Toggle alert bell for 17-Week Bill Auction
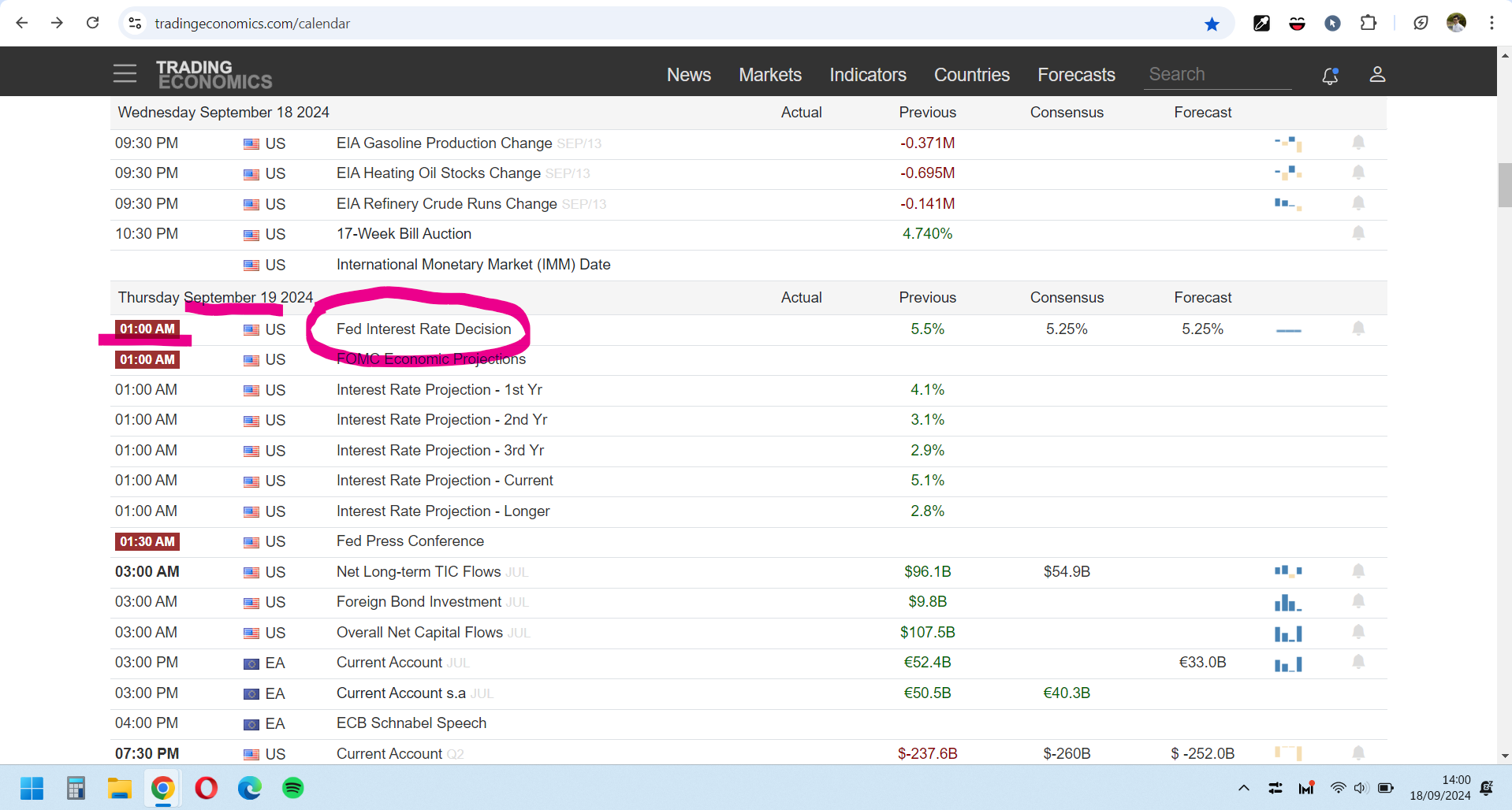 click(x=1358, y=233)
